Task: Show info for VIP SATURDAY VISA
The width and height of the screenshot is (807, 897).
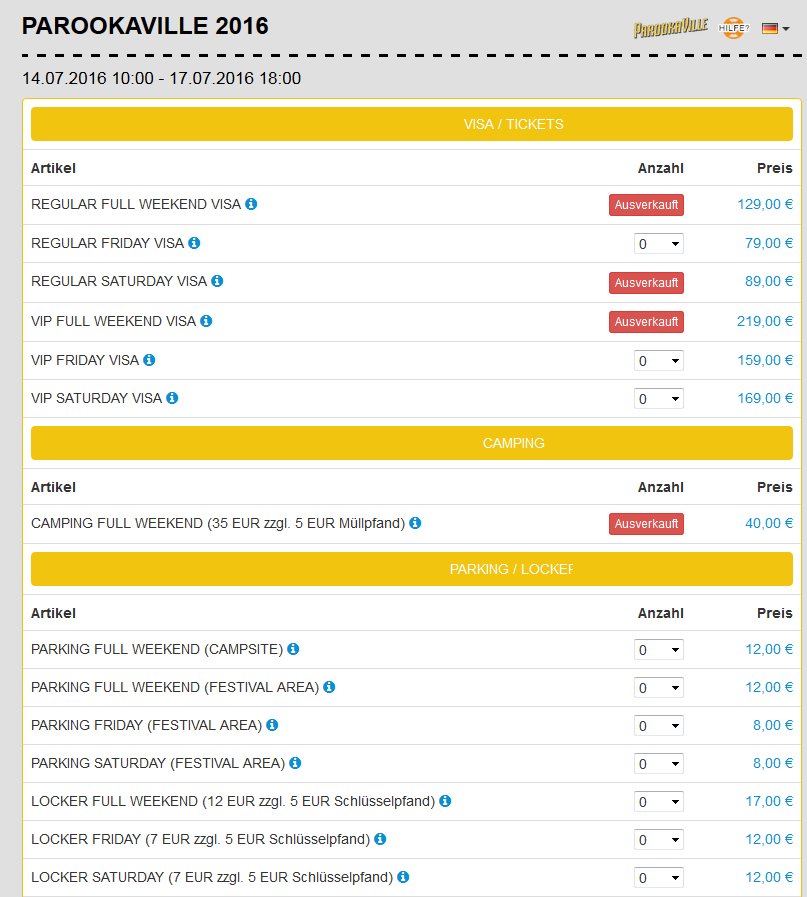Action: click(172, 398)
